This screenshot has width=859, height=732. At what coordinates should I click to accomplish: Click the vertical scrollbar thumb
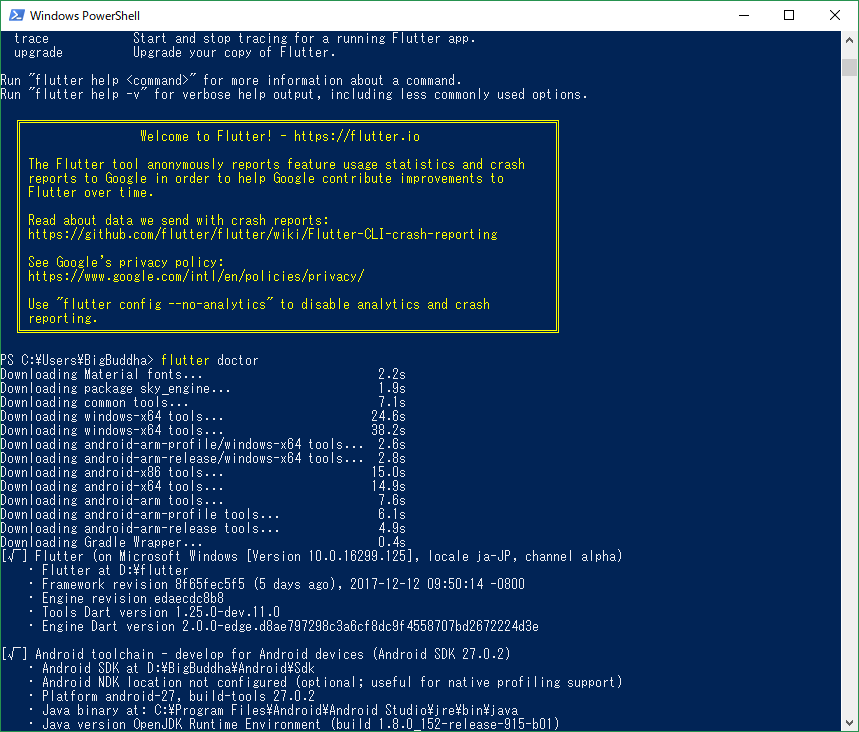coord(849,67)
